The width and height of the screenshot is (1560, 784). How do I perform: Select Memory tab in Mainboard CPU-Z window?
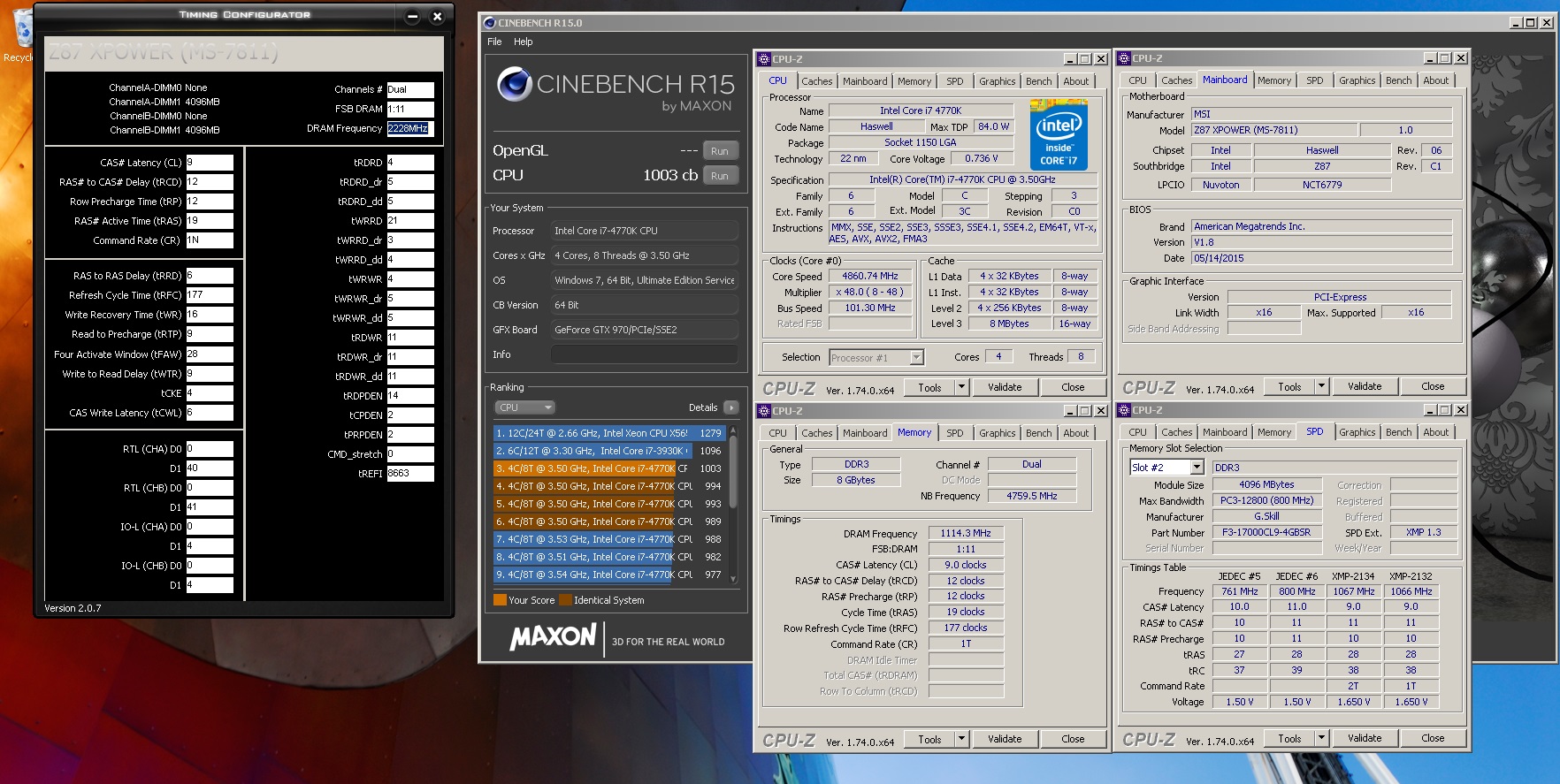(1273, 80)
